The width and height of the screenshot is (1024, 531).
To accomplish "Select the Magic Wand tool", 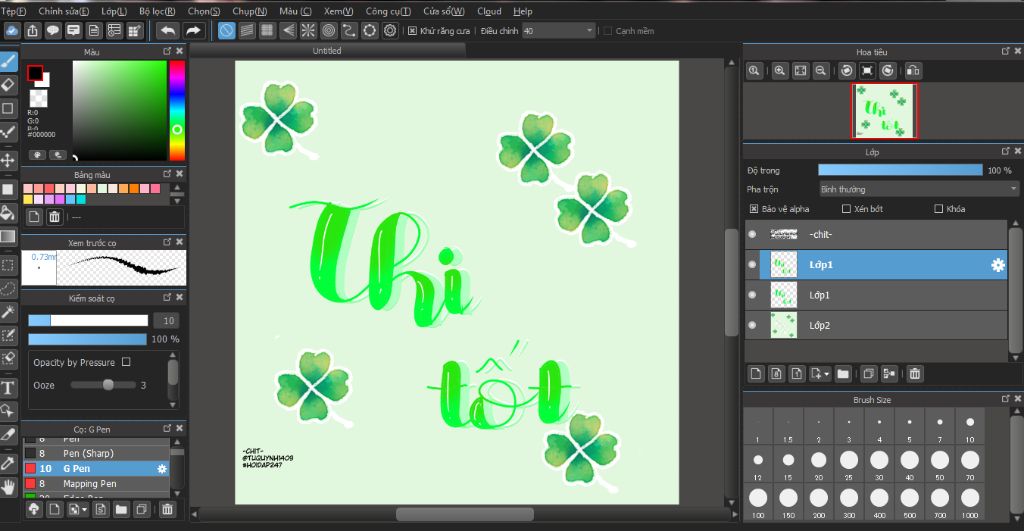I will pos(8,312).
